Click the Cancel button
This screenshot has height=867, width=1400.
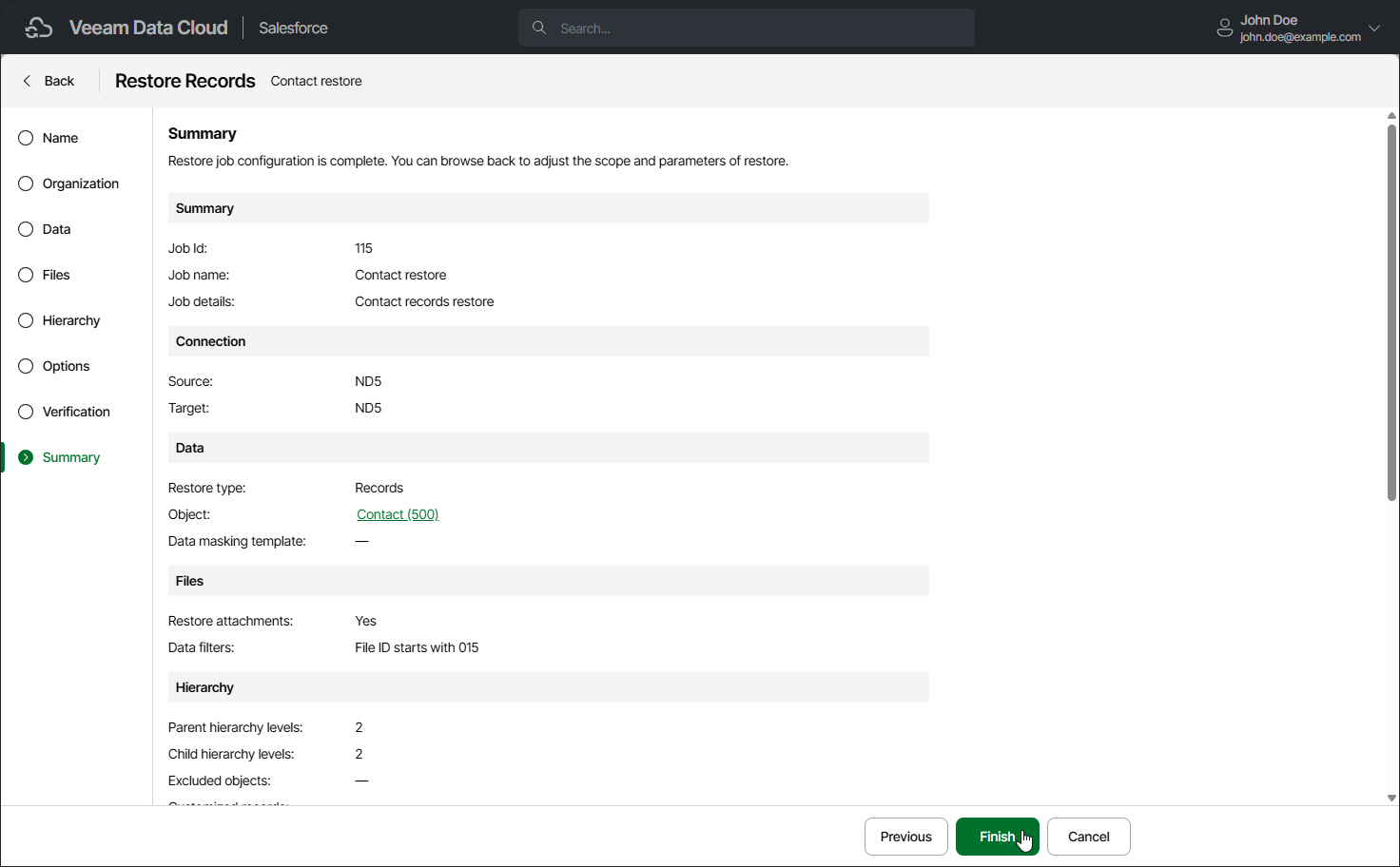click(1088, 837)
